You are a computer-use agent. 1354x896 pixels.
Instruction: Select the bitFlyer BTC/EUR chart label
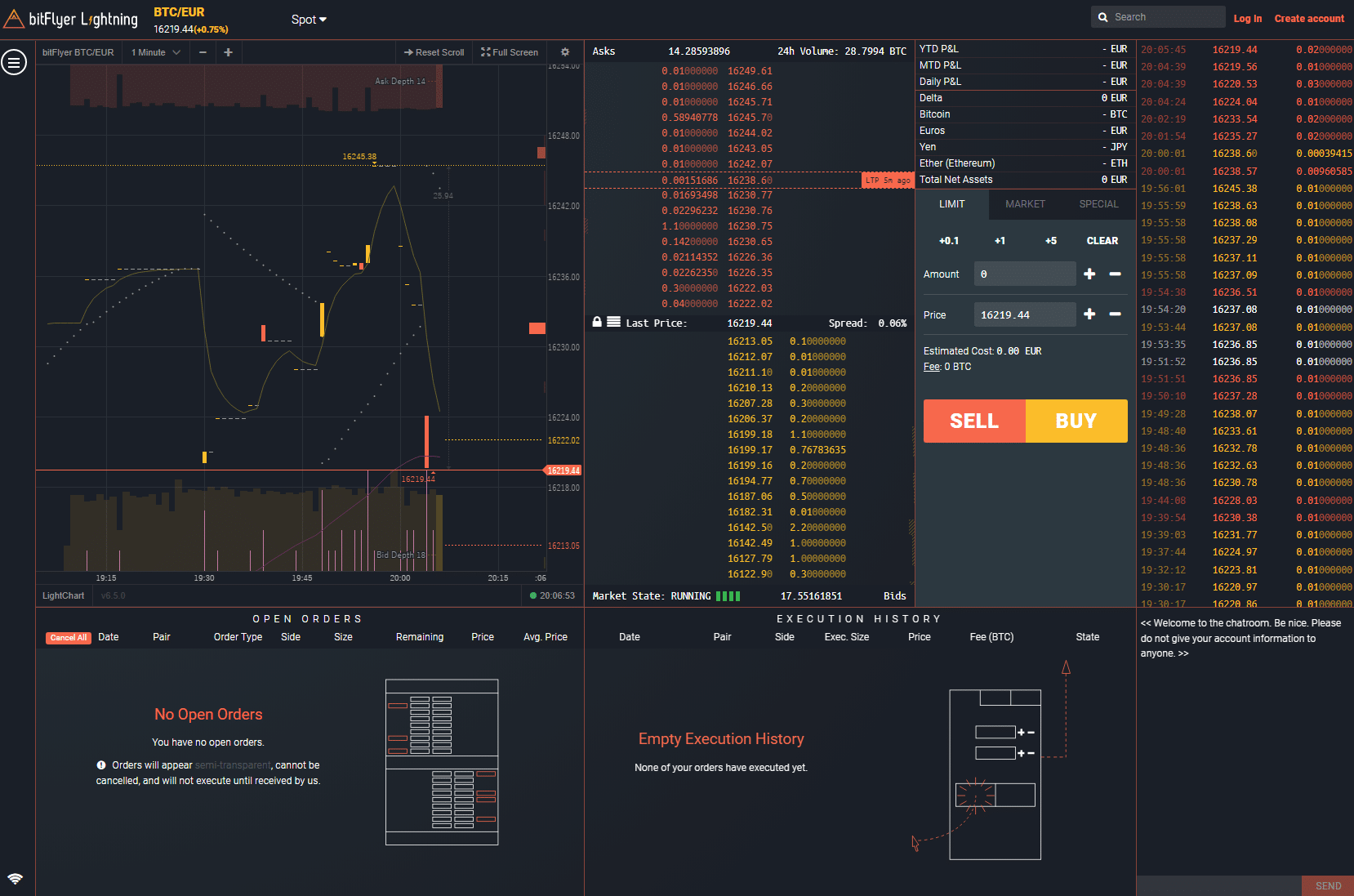tap(78, 52)
